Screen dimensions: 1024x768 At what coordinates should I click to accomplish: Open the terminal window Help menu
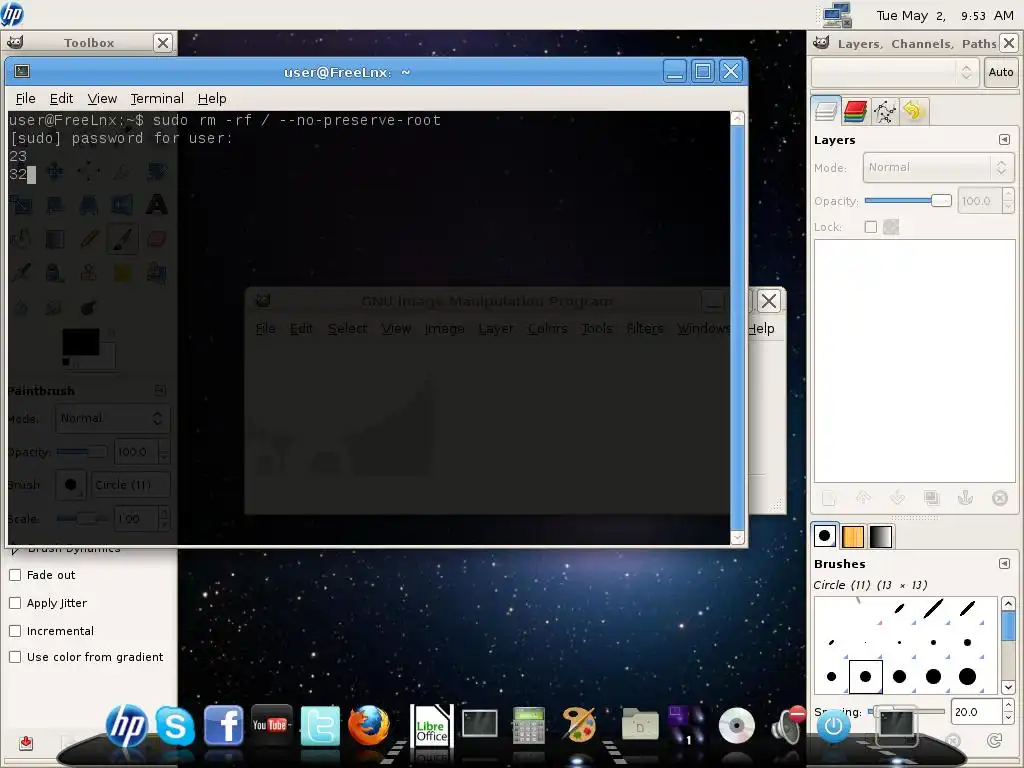coord(212,99)
